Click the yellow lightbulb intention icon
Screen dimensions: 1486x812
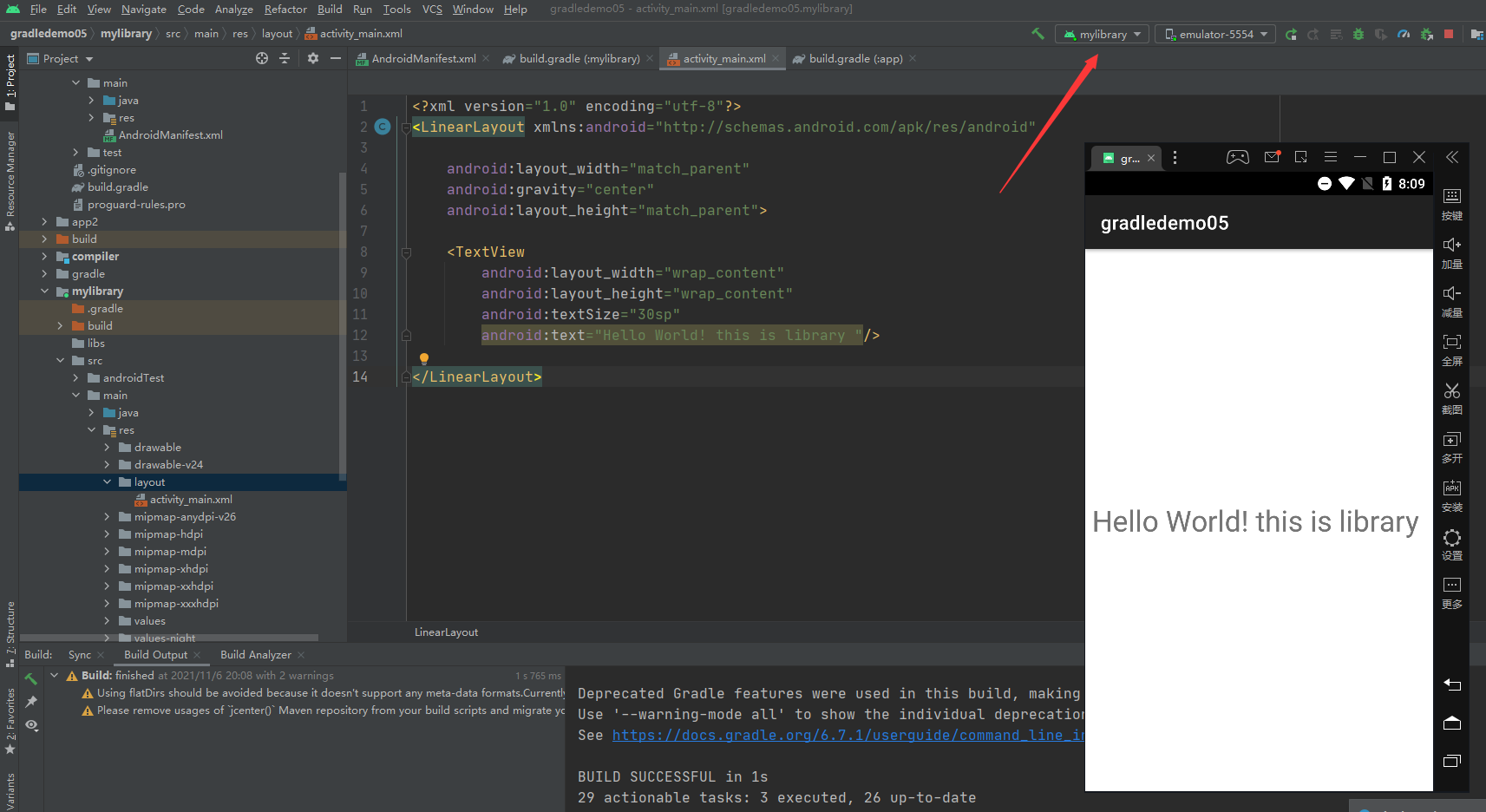pyautogui.click(x=424, y=358)
